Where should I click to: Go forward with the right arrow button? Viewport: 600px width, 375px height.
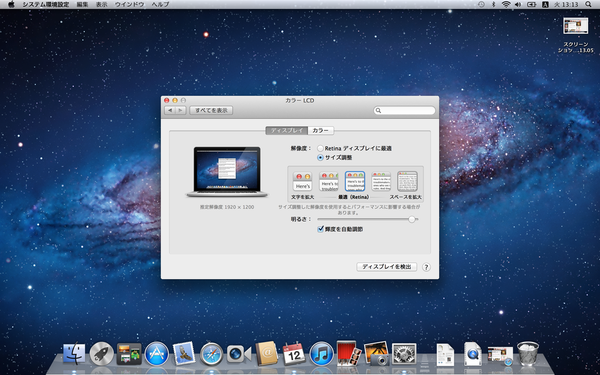tap(181, 110)
